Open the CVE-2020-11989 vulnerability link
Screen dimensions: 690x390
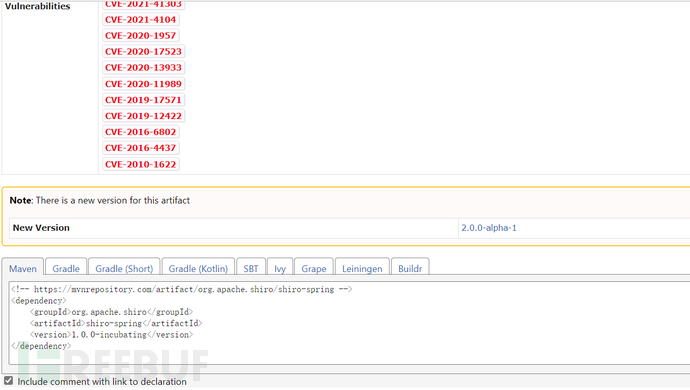(x=143, y=84)
